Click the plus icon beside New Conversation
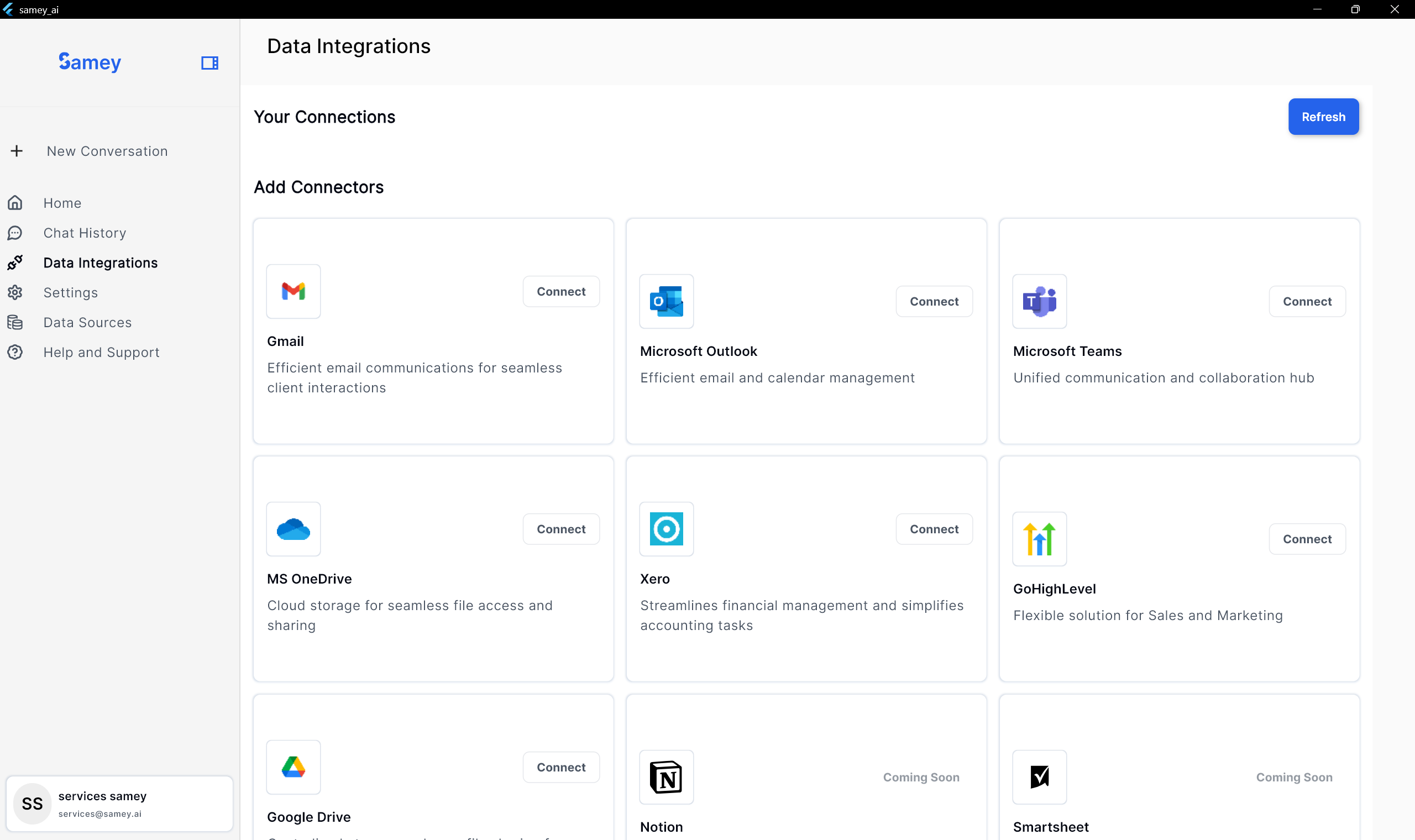Screen dimensions: 1415x840 tap(17, 150)
